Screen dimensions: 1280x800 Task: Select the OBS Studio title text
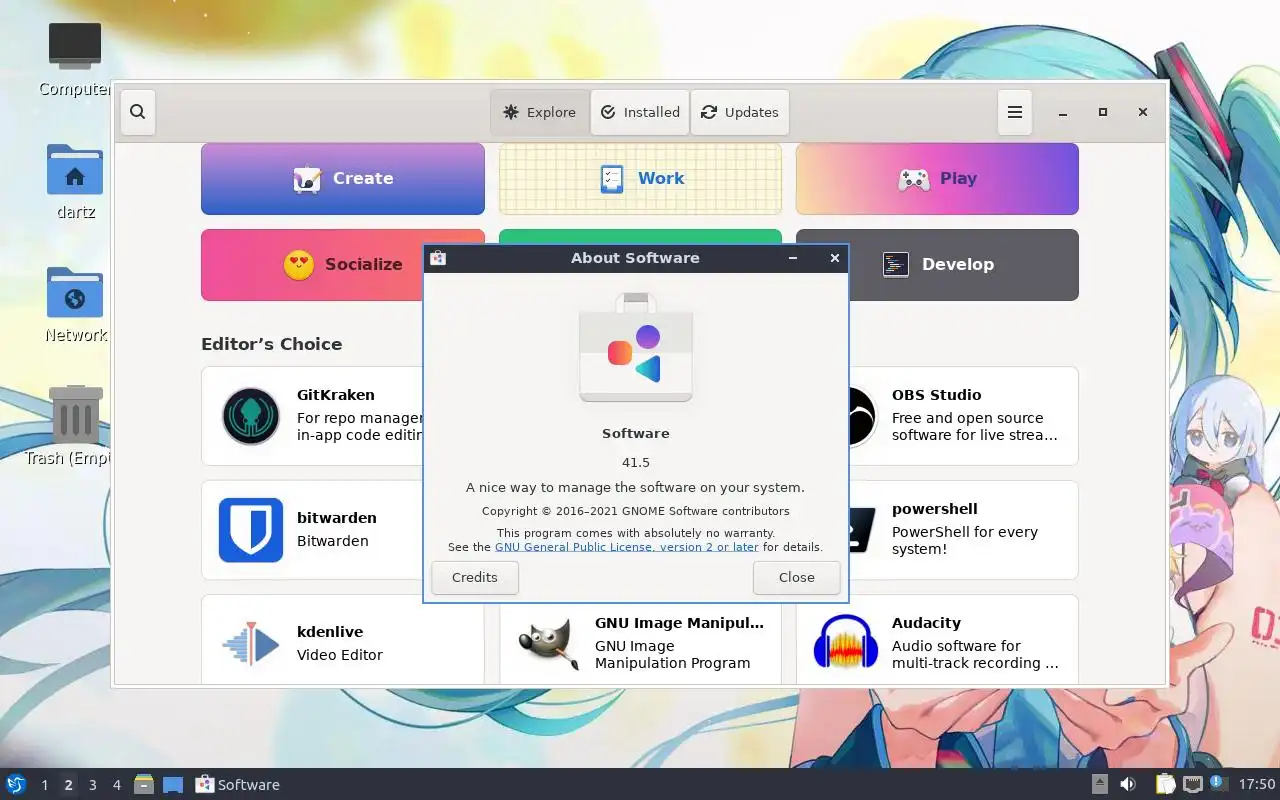(x=937, y=395)
